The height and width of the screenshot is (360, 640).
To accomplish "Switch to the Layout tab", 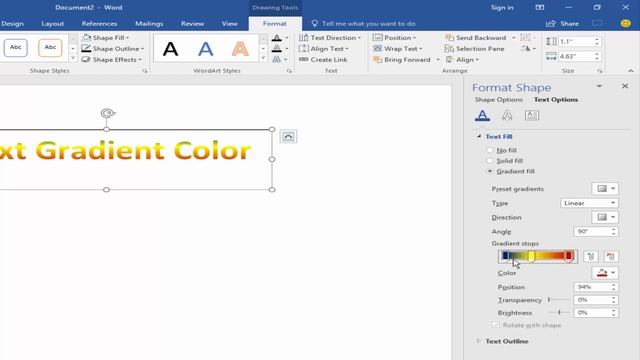I will 53,24.
